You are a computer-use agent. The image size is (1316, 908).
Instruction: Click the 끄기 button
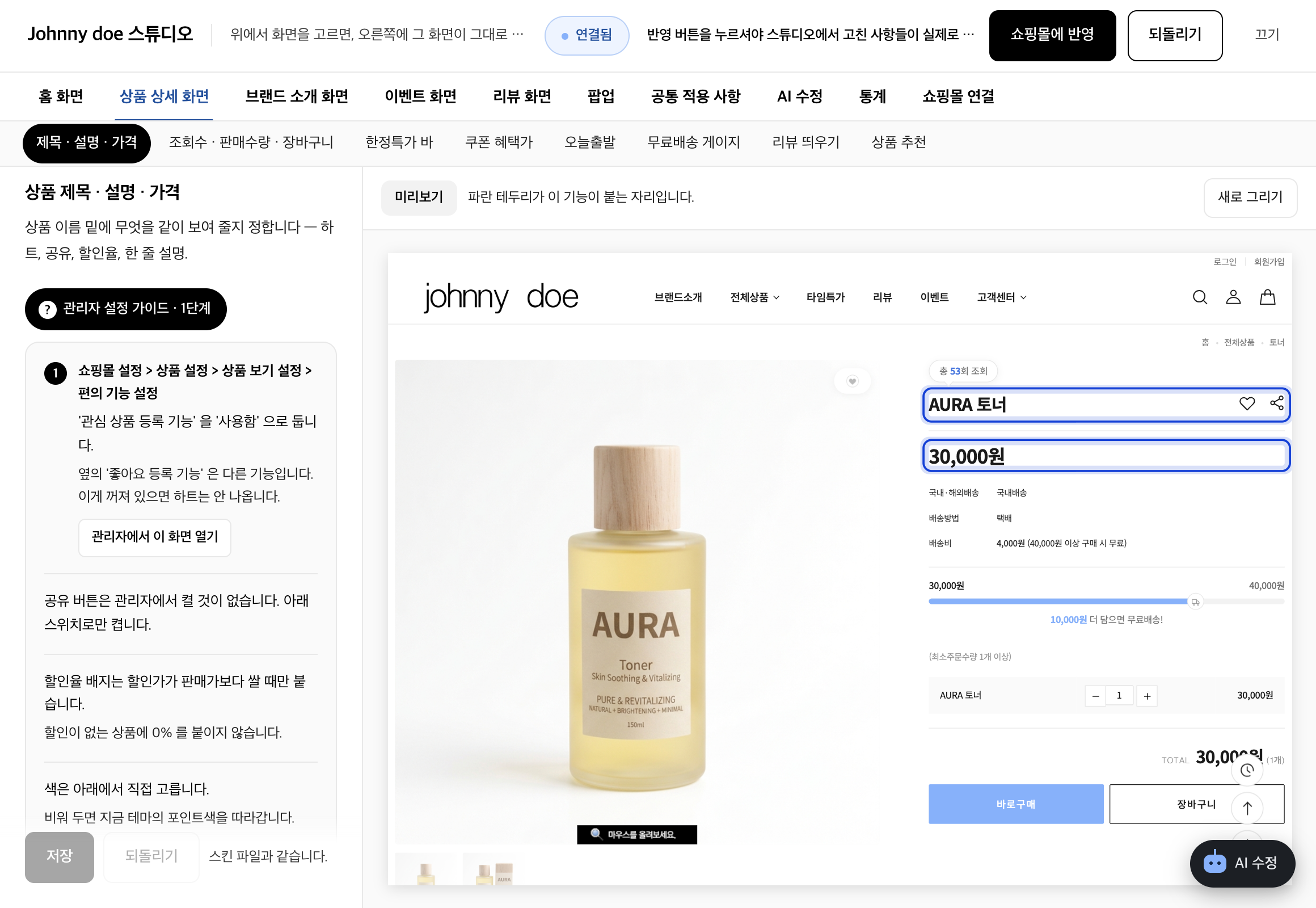1267,35
